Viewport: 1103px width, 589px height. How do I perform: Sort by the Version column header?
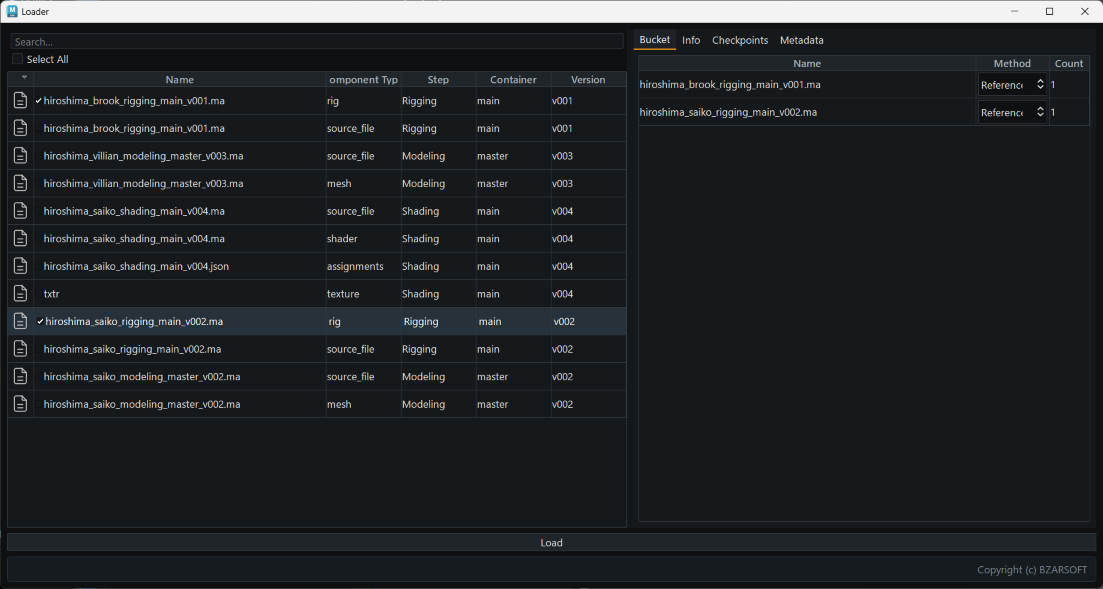[588, 80]
